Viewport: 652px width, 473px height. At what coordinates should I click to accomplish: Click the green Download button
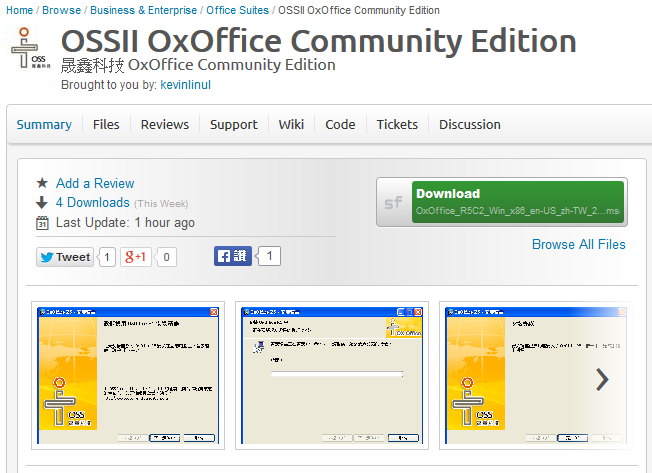(x=518, y=202)
